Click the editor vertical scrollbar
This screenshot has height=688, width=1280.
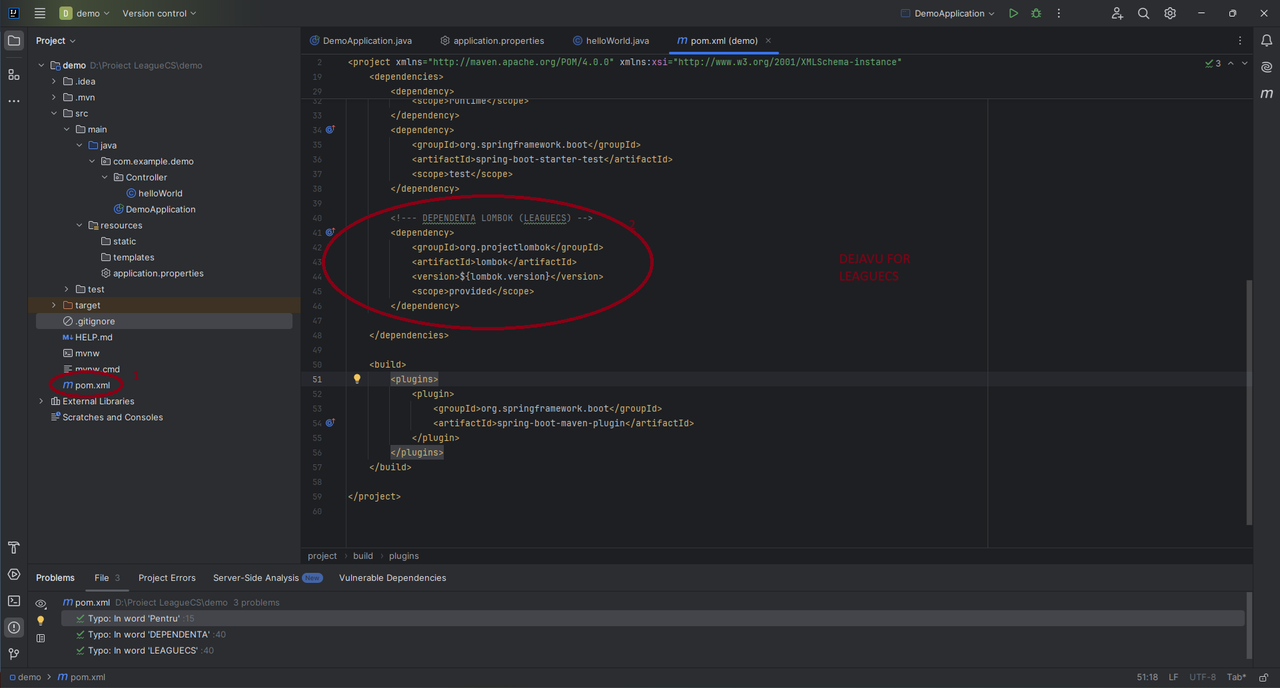click(x=1248, y=402)
